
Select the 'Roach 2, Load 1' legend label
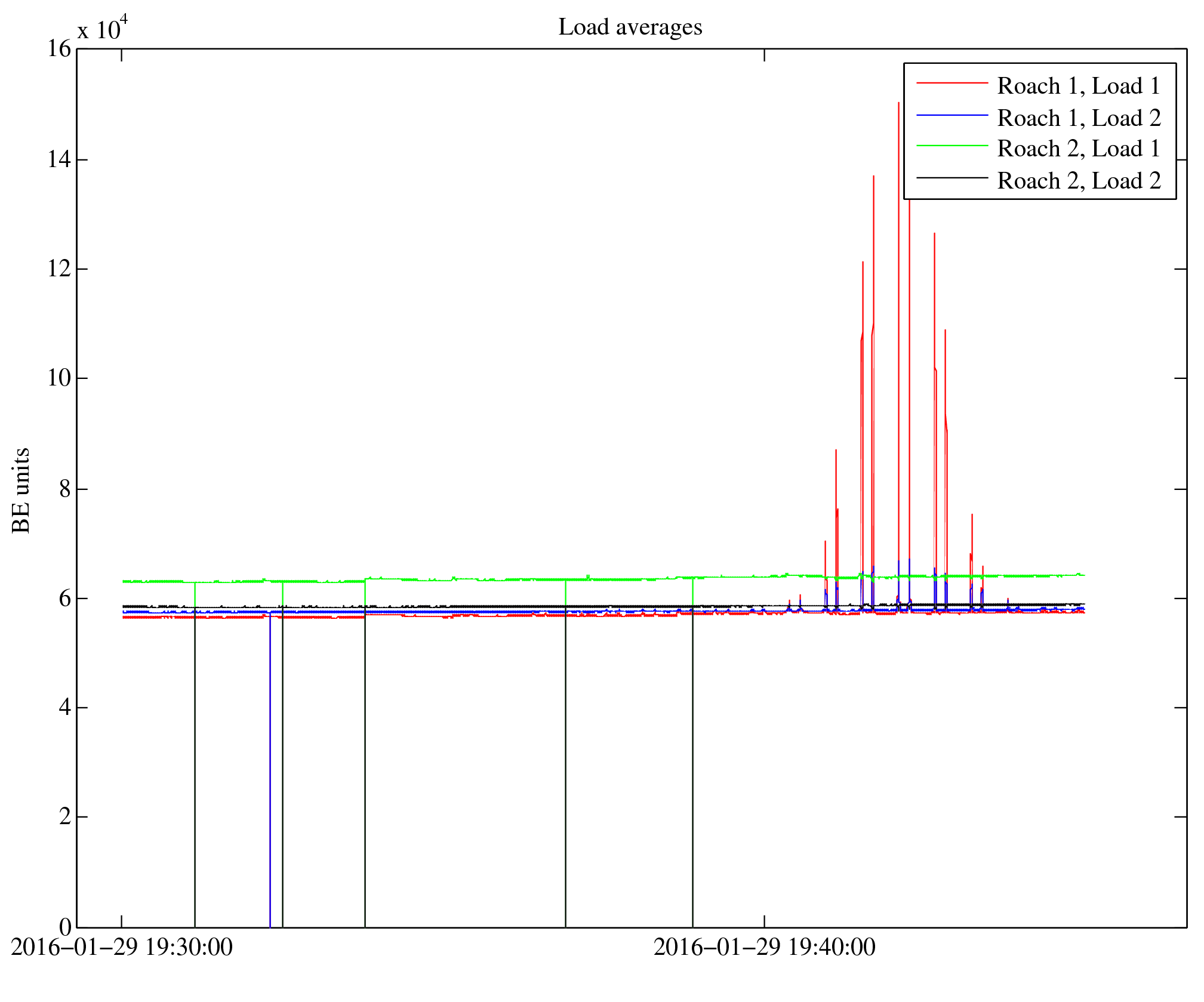1078,149
